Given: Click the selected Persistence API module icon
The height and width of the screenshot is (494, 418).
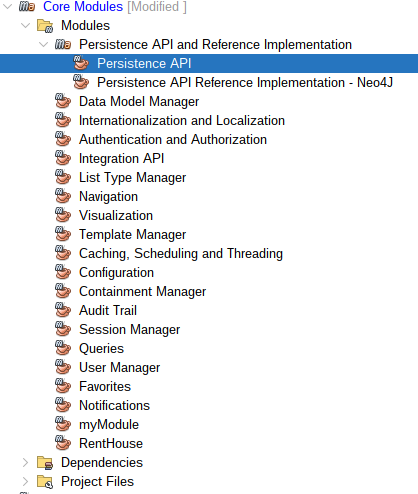Looking at the screenshot, I should tap(81, 63).
